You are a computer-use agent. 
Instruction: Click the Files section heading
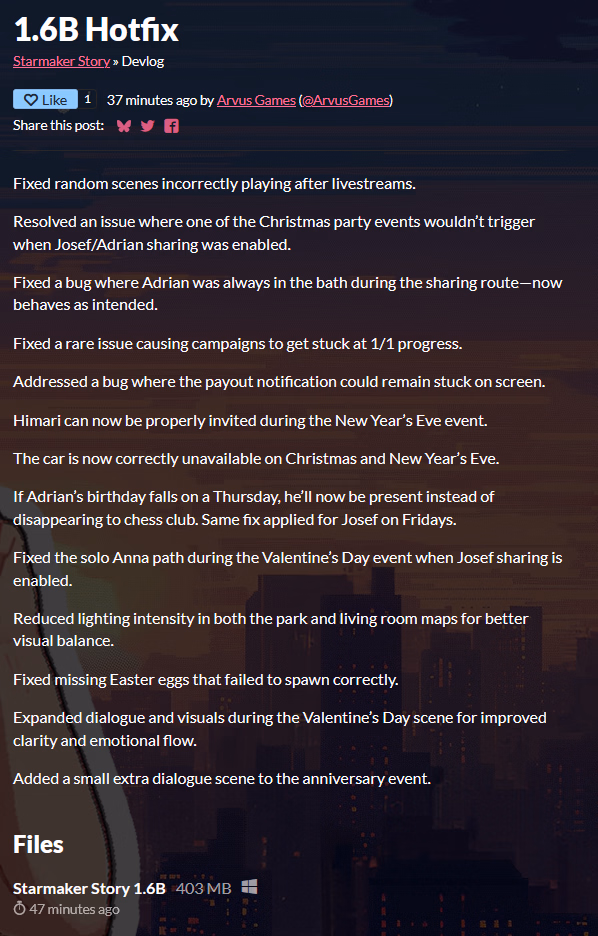coord(38,844)
